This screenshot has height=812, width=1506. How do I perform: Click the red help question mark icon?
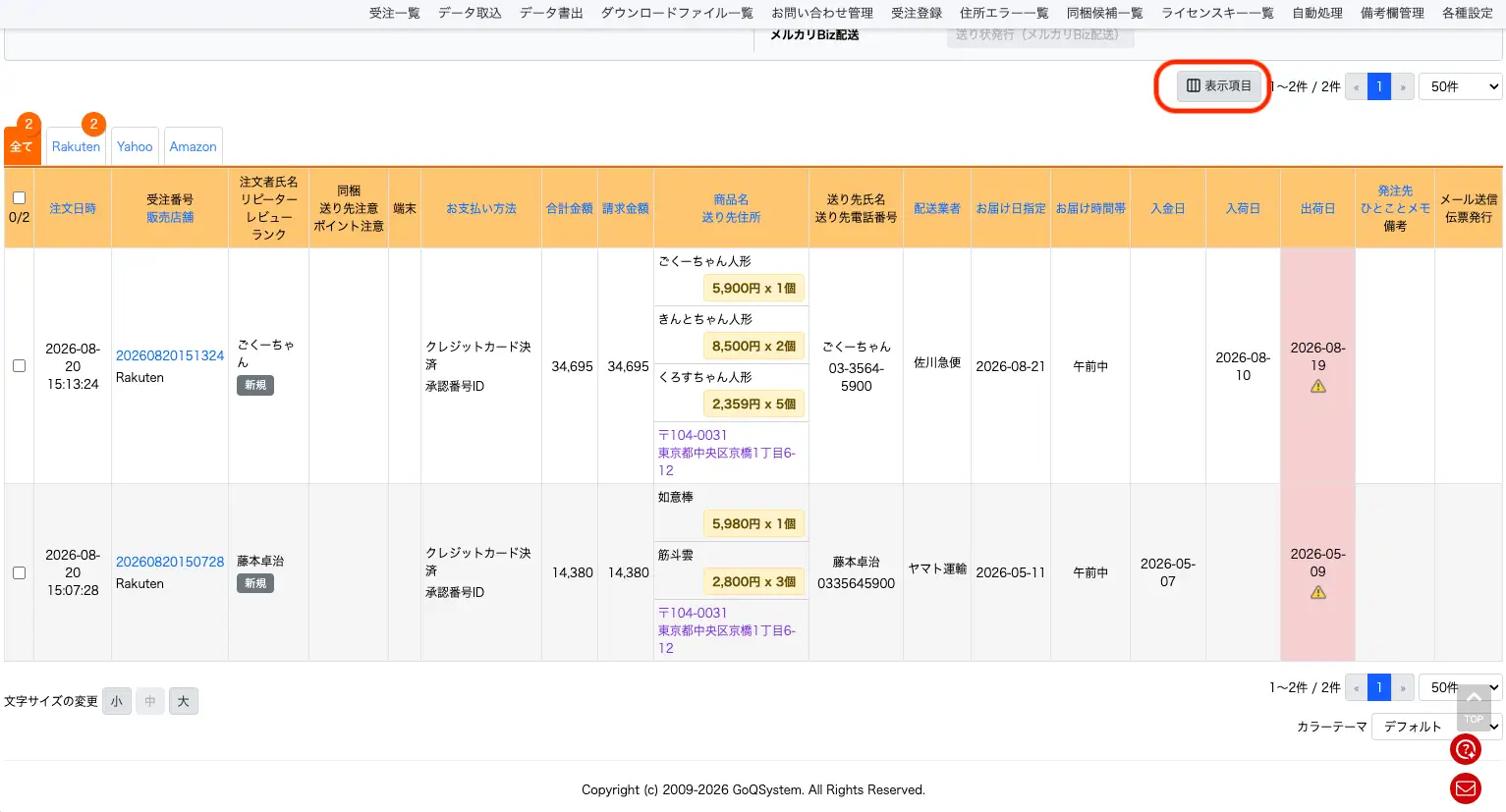[1466, 750]
